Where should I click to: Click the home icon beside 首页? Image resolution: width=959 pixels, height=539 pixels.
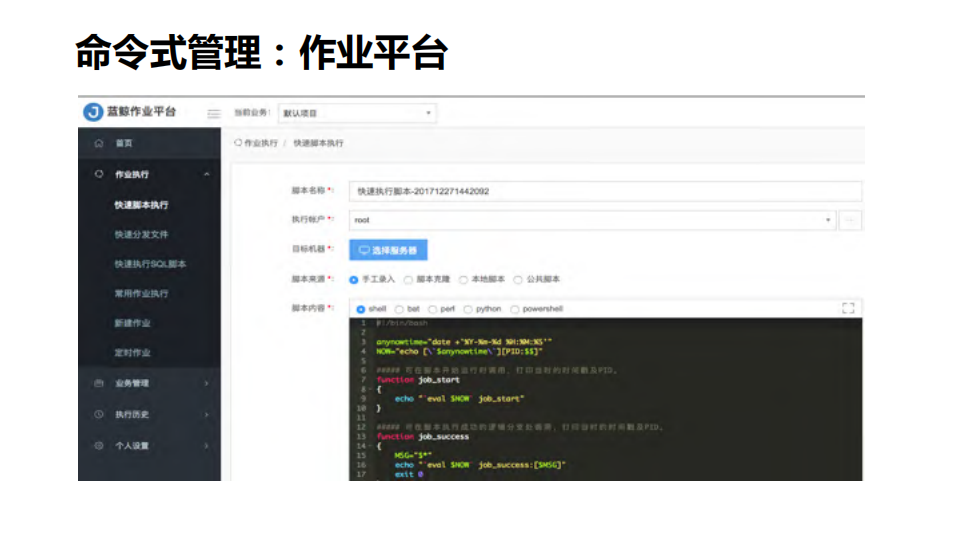99,143
